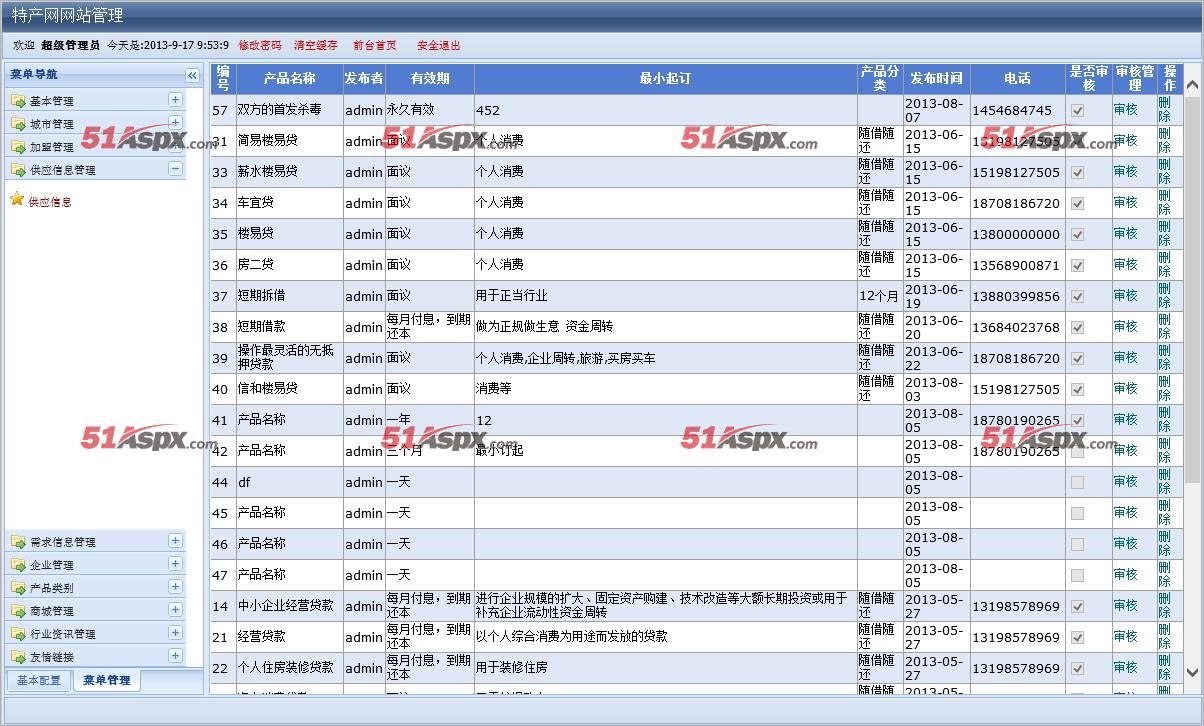
Task: Click the 12个月 category cell
Action: click(879, 297)
